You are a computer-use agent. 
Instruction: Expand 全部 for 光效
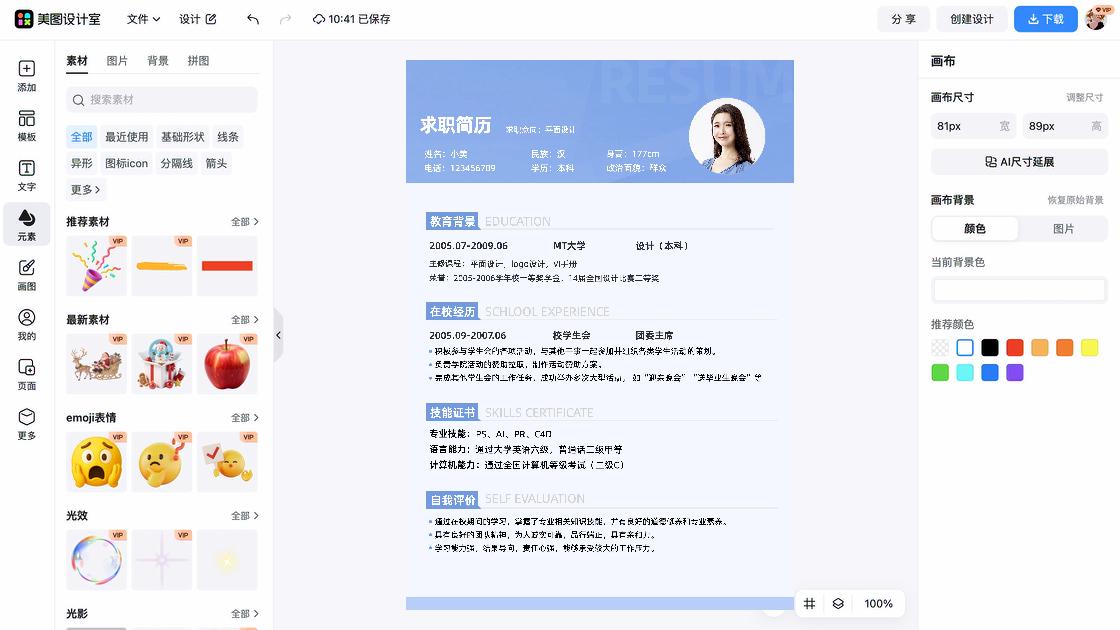[x=244, y=516]
